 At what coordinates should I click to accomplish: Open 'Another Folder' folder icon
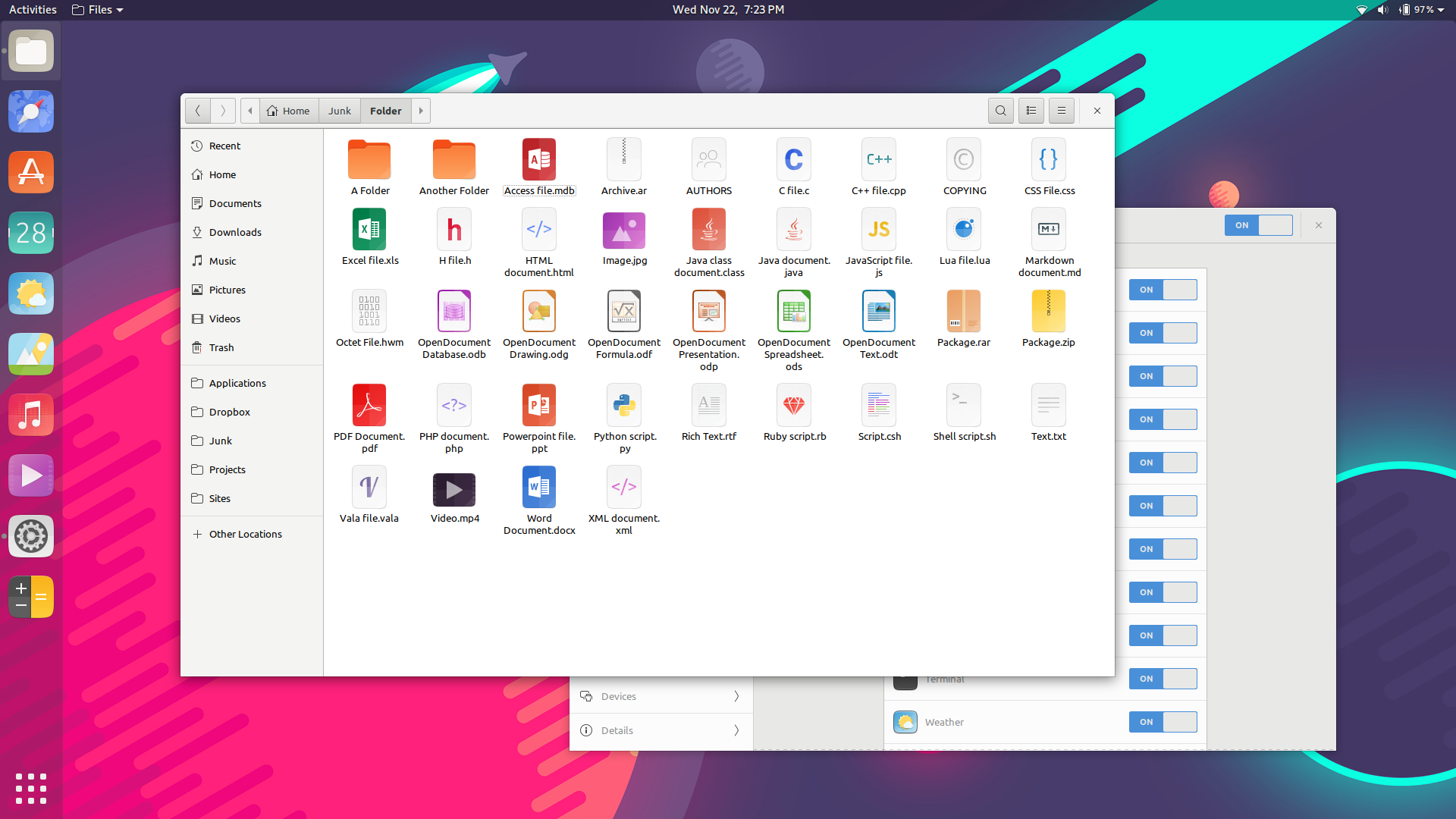click(x=454, y=159)
